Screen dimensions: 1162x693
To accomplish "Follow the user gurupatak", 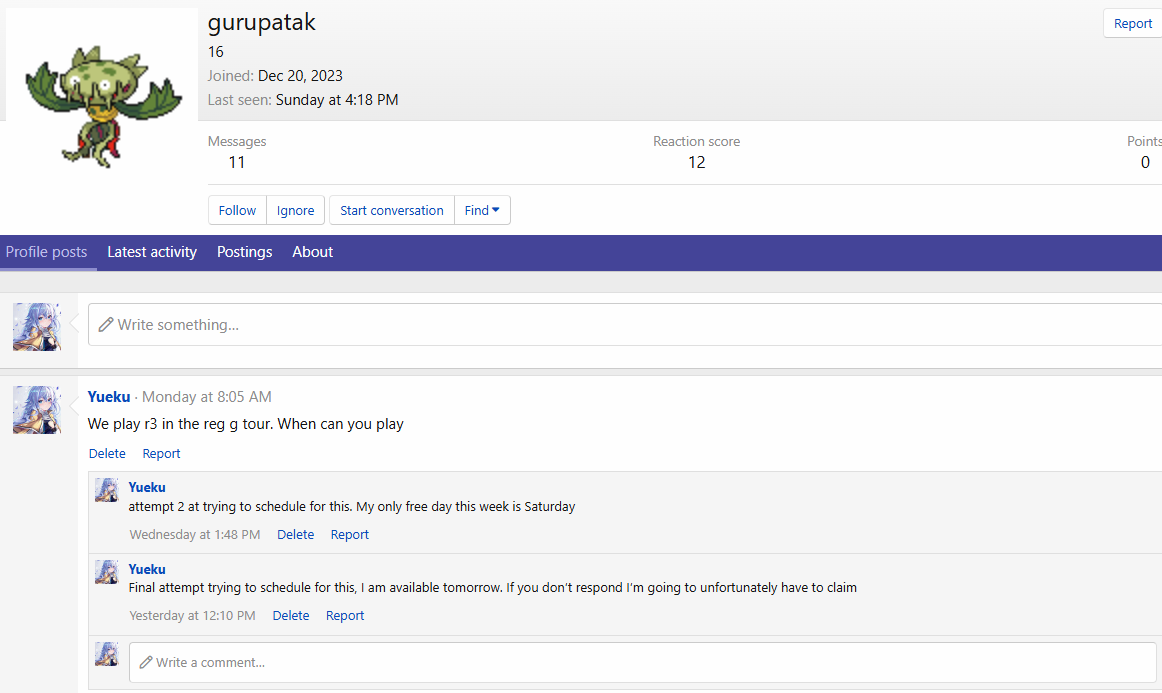I will point(237,210).
